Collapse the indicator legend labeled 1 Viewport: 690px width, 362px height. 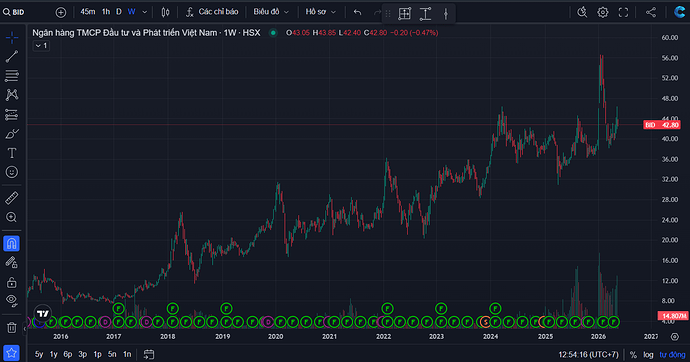[41, 46]
